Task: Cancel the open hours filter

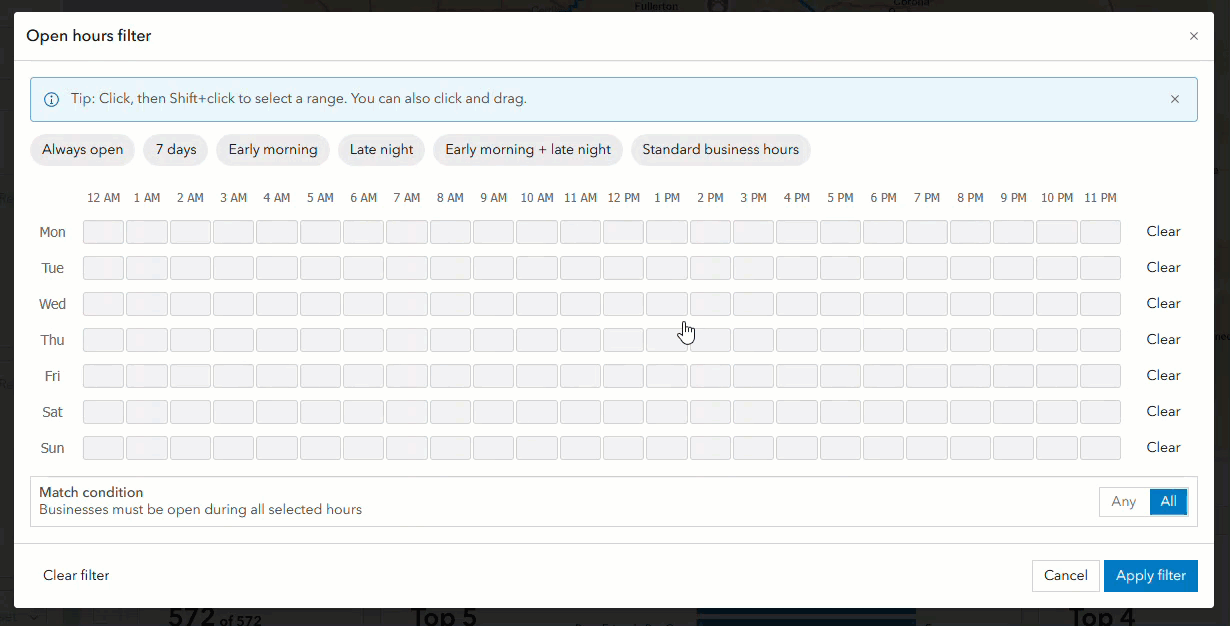Action: pos(1065,576)
